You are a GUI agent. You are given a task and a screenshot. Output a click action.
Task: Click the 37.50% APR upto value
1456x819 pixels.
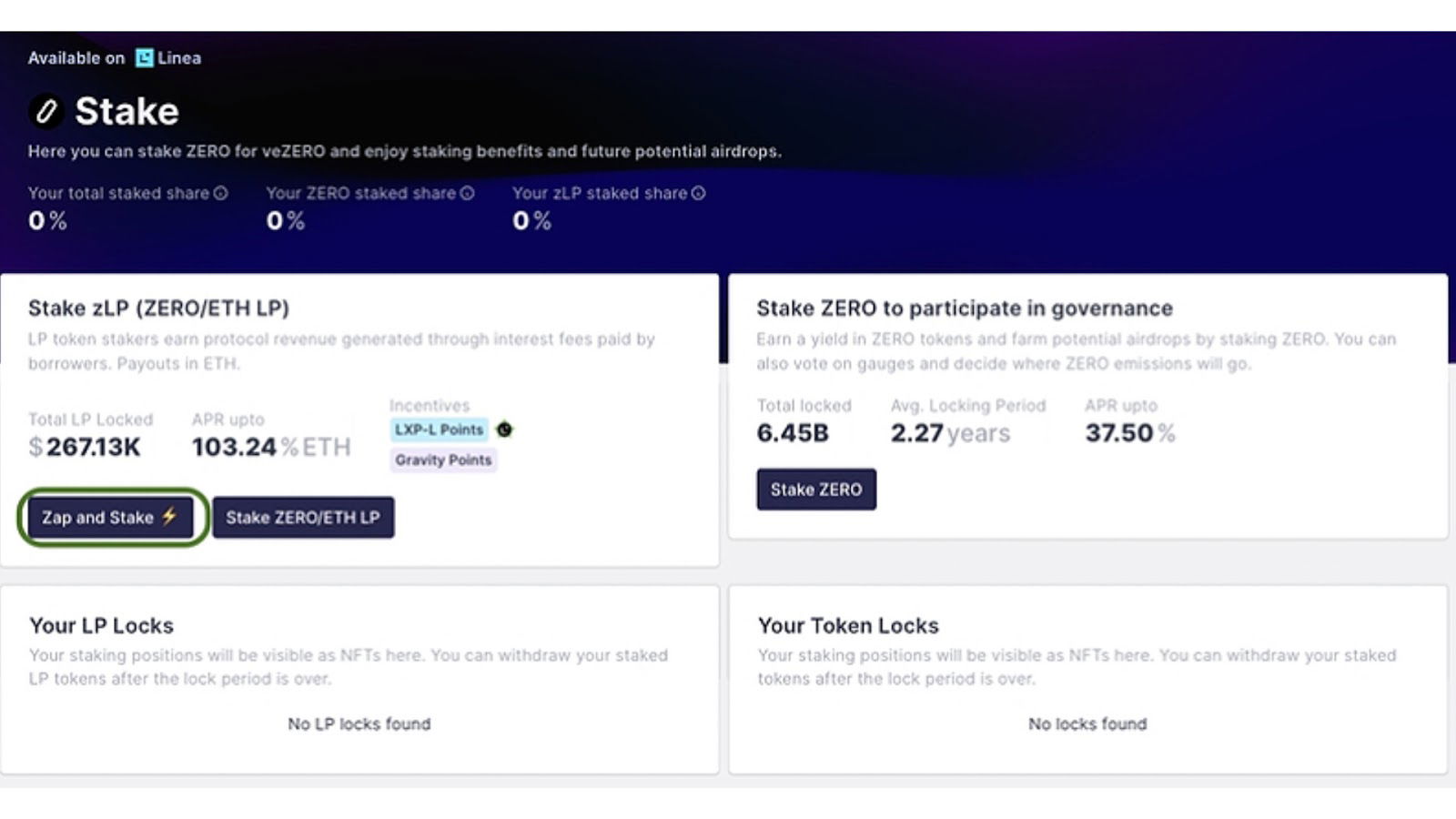pos(1130,433)
